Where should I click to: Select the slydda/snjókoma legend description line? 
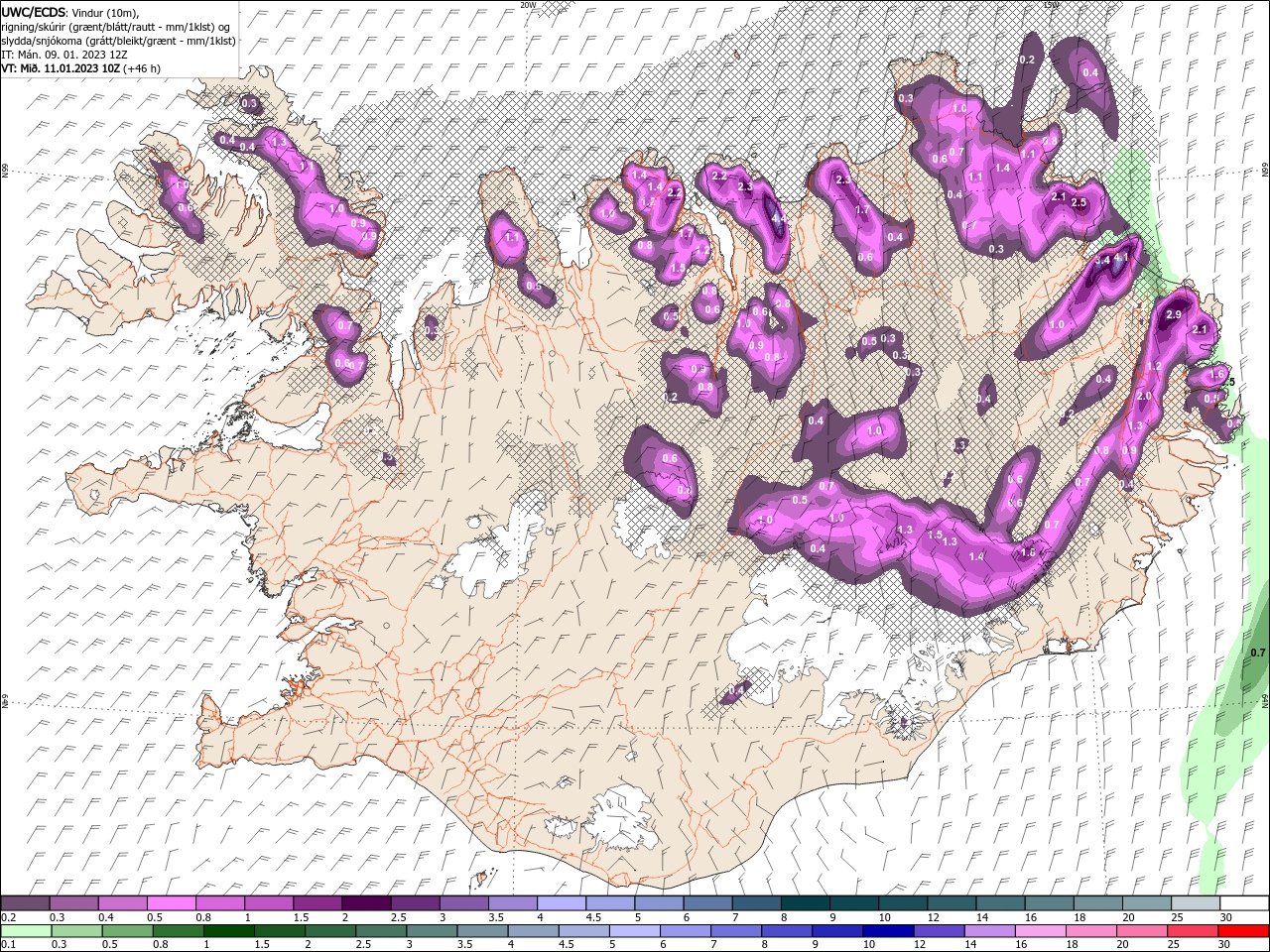tap(119, 41)
